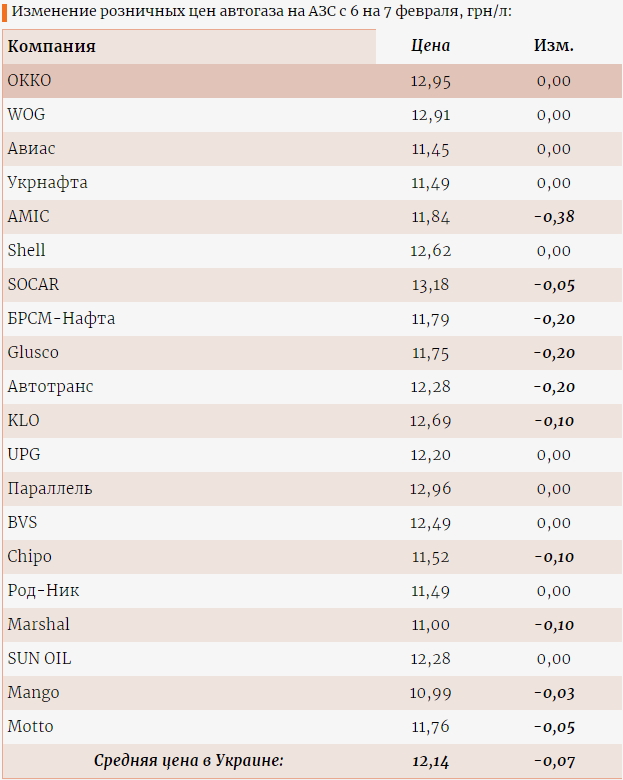Select the Укрнафта row label
Viewport: 623px width, 780px height.
(47, 183)
